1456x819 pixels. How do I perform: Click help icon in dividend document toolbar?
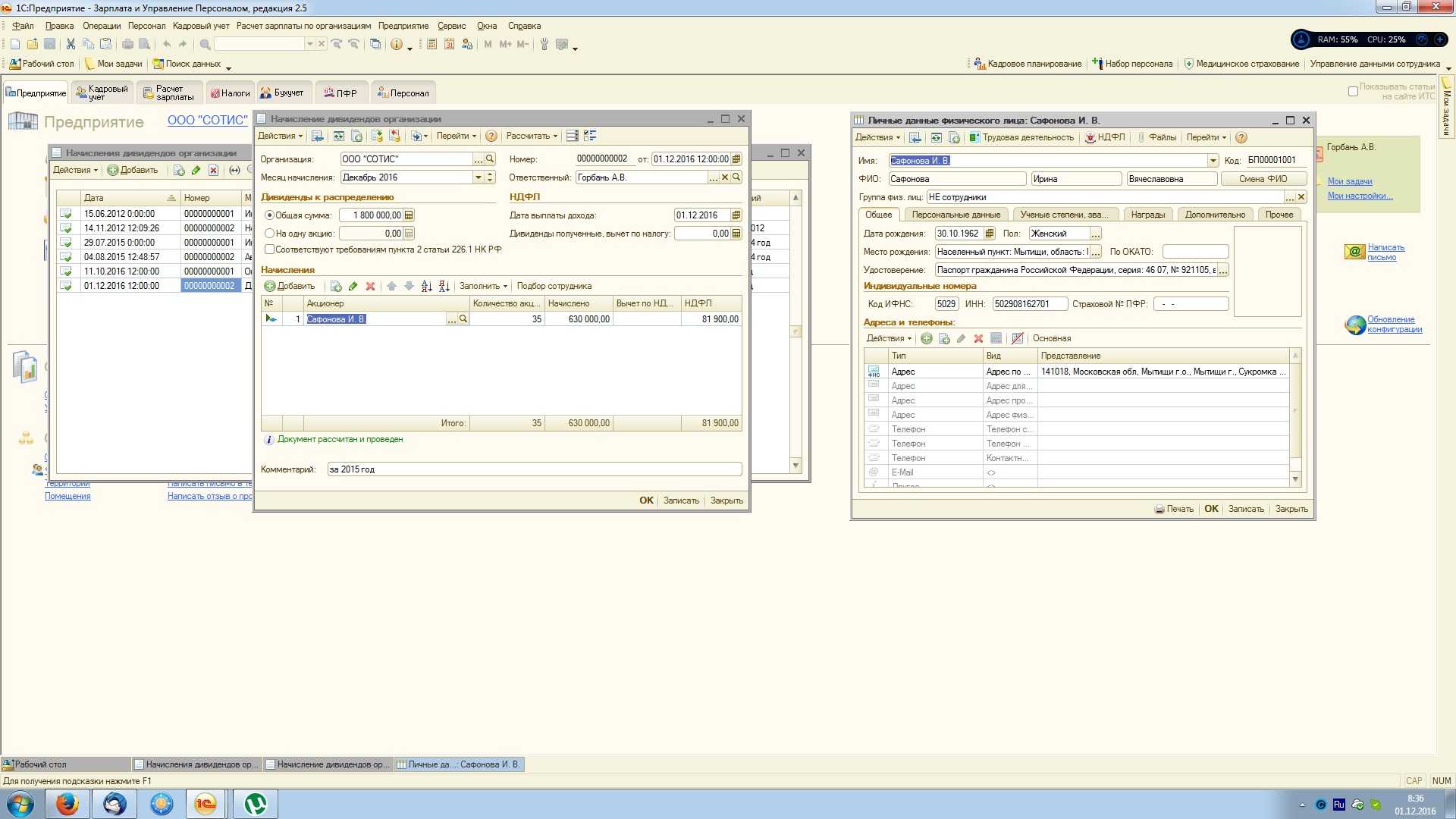(491, 136)
